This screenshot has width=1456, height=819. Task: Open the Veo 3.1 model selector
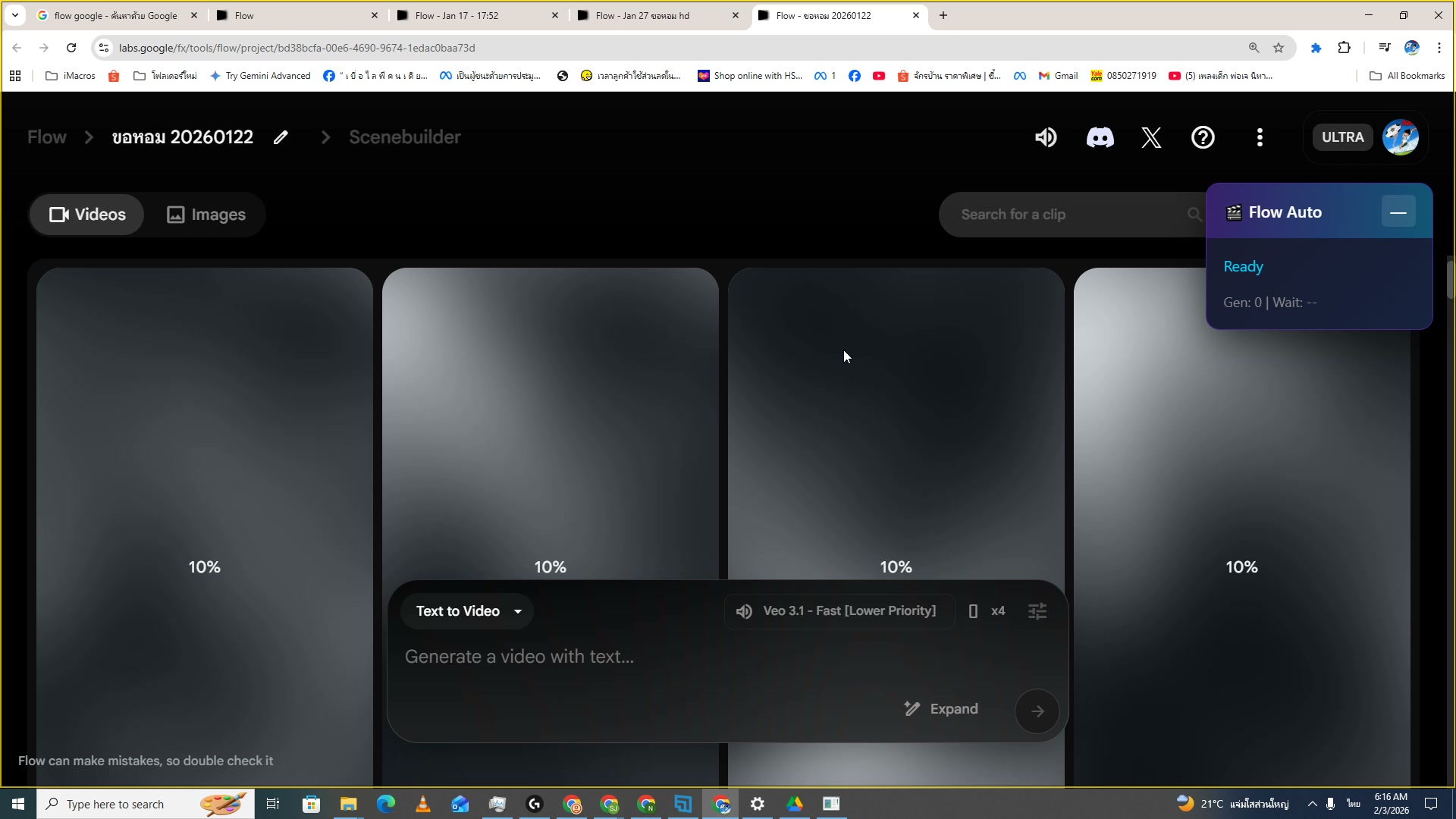pos(838,610)
